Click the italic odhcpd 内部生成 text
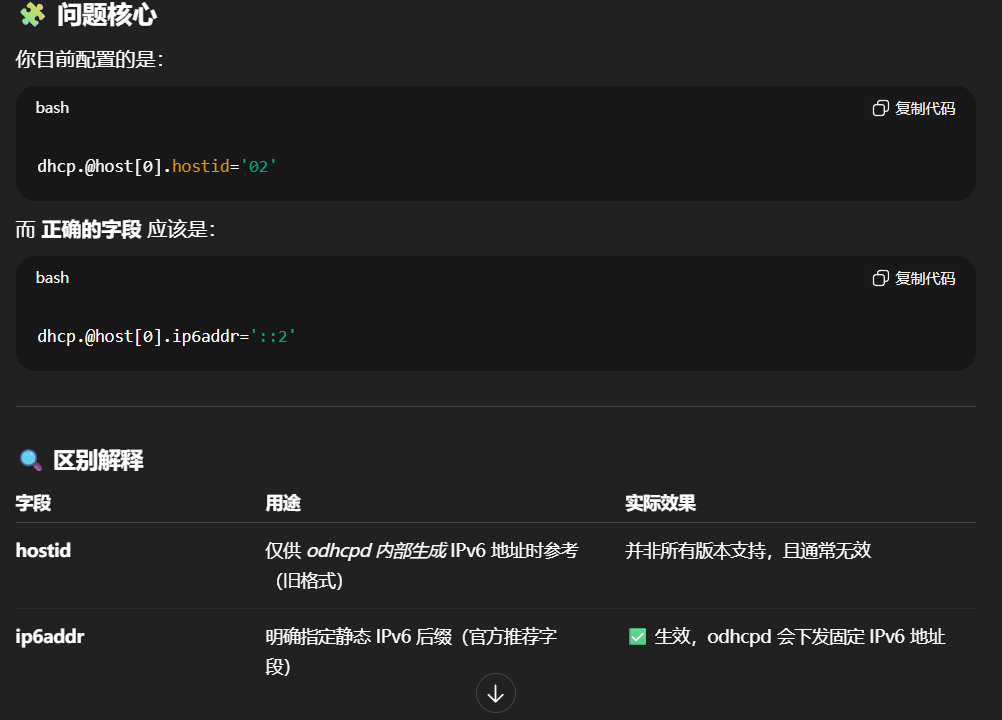This screenshot has height=720, width=1002. 376,550
